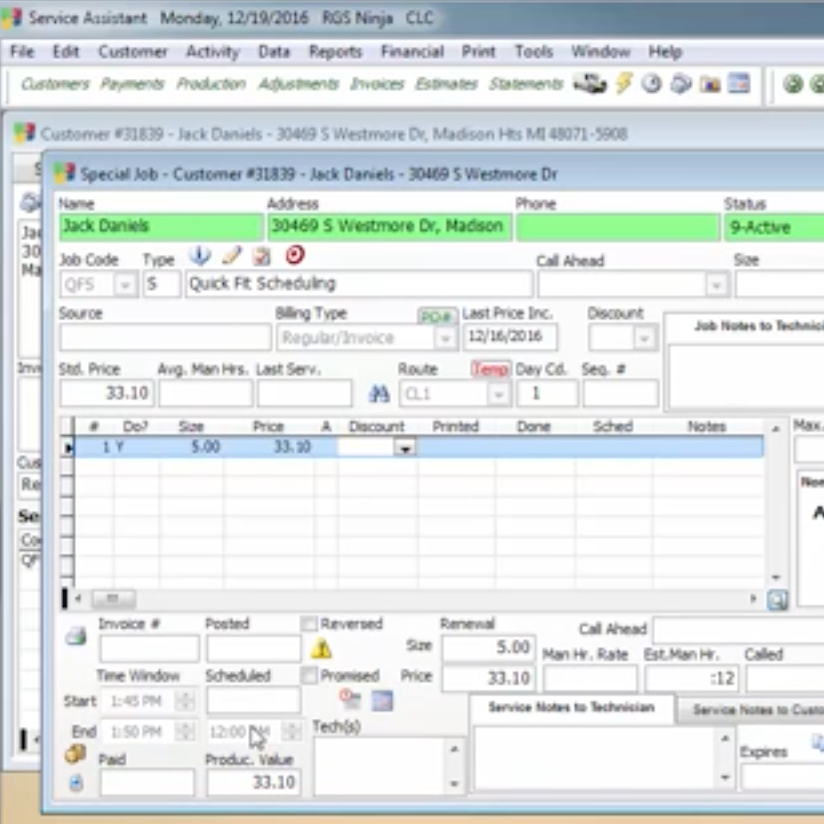This screenshot has height=824, width=824.
Task: Switch to Service Notes to Technician tab
Action: pyautogui.click(x=571, y=708)
